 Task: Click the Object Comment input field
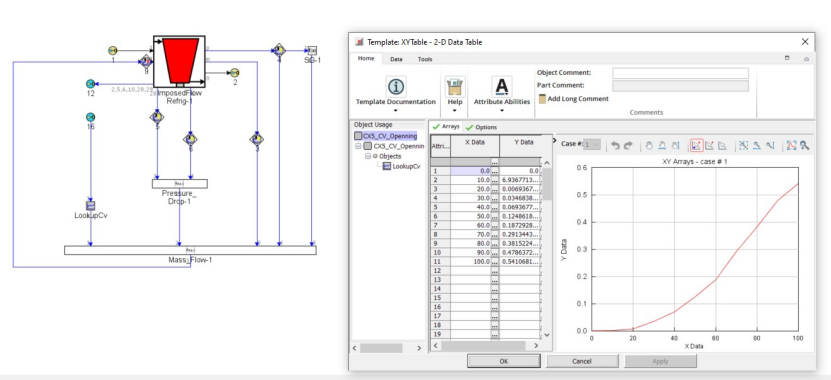[680, 73]
